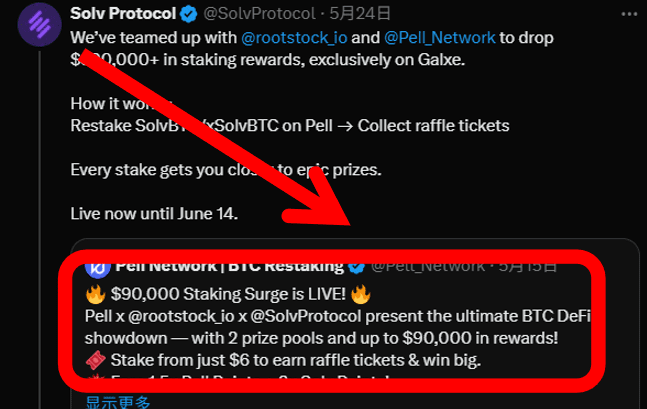The width and height of the screenshot is (647, 409).
Task: Open the @Pell_Network mention link
Action: point(439,38)
